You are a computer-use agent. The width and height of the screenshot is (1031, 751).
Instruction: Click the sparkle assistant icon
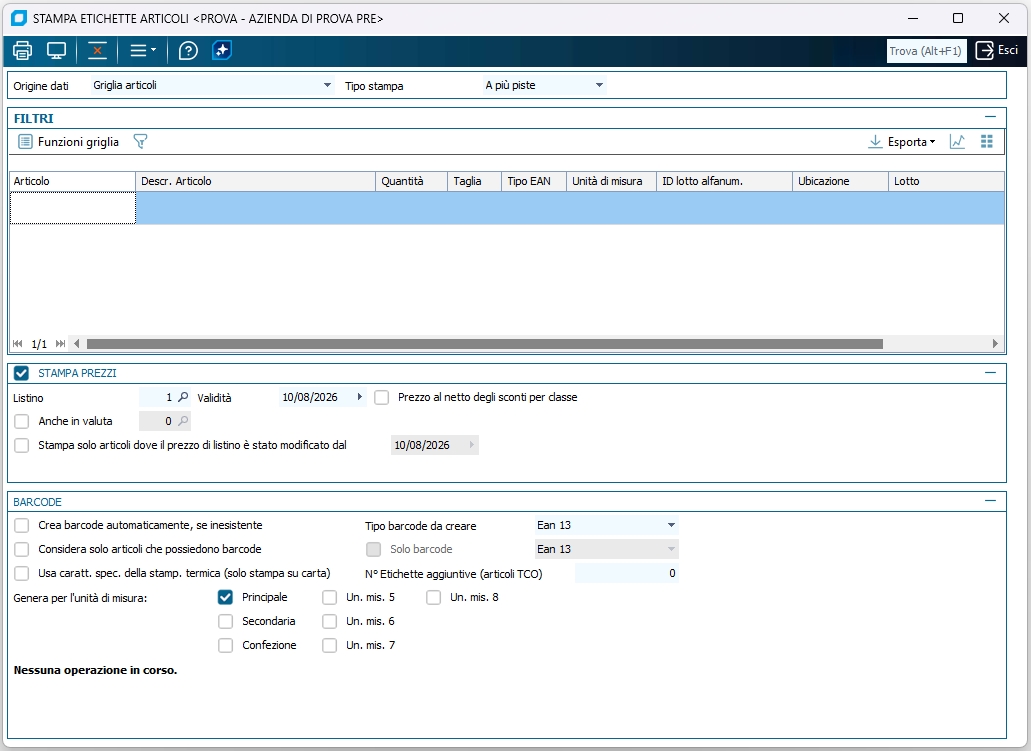(x=222, y=51)
